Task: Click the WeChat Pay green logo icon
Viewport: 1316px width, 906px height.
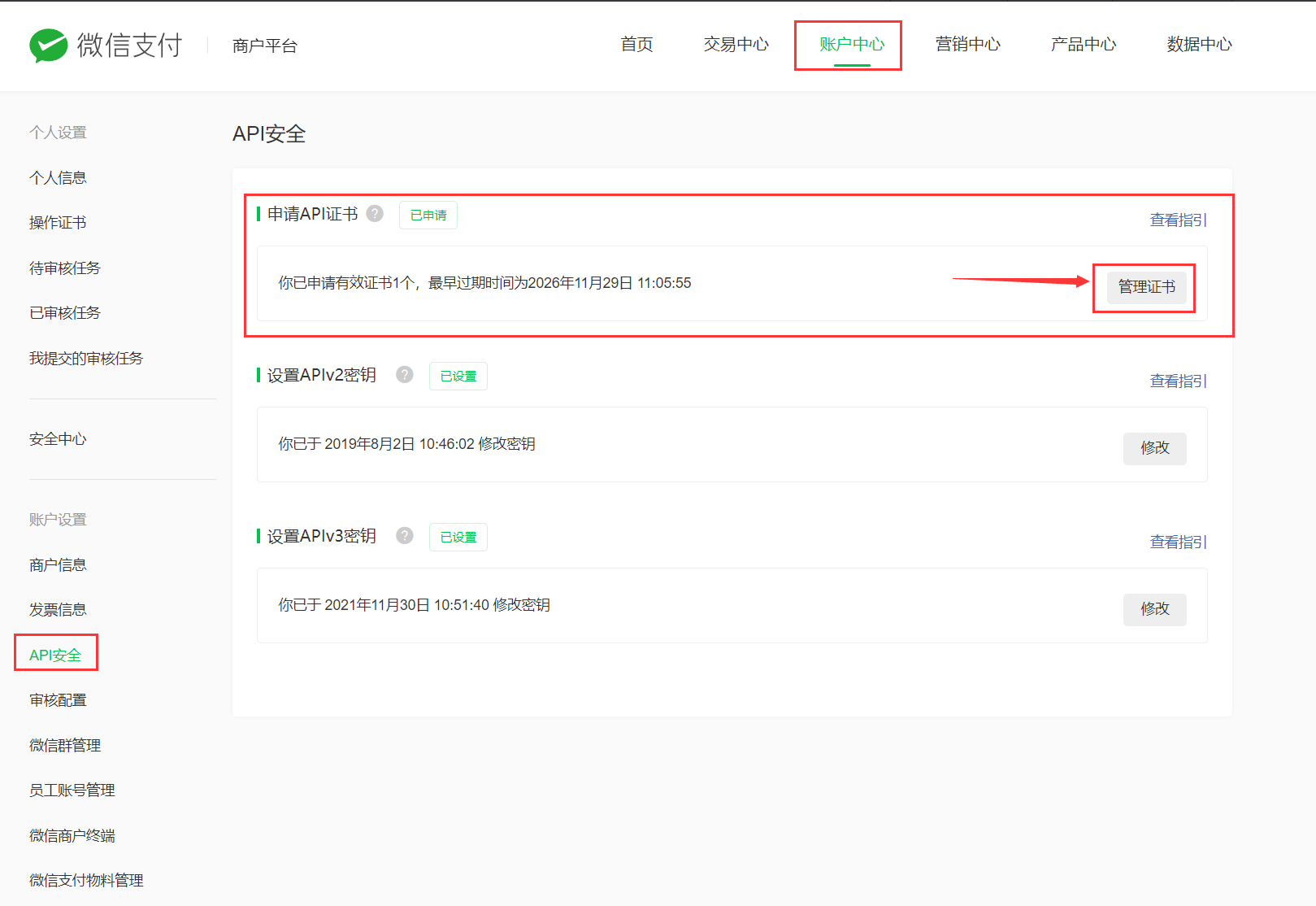Action: tap(49, 46)
